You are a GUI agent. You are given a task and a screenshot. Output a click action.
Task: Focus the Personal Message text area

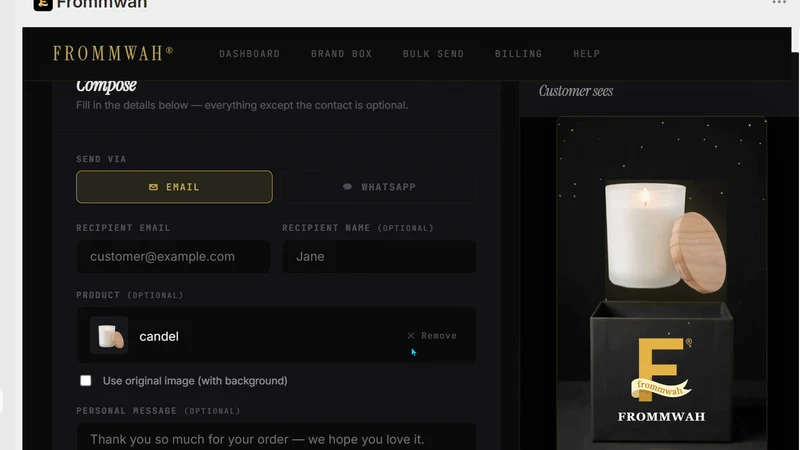pyautogui.click(x=276, y=437)
